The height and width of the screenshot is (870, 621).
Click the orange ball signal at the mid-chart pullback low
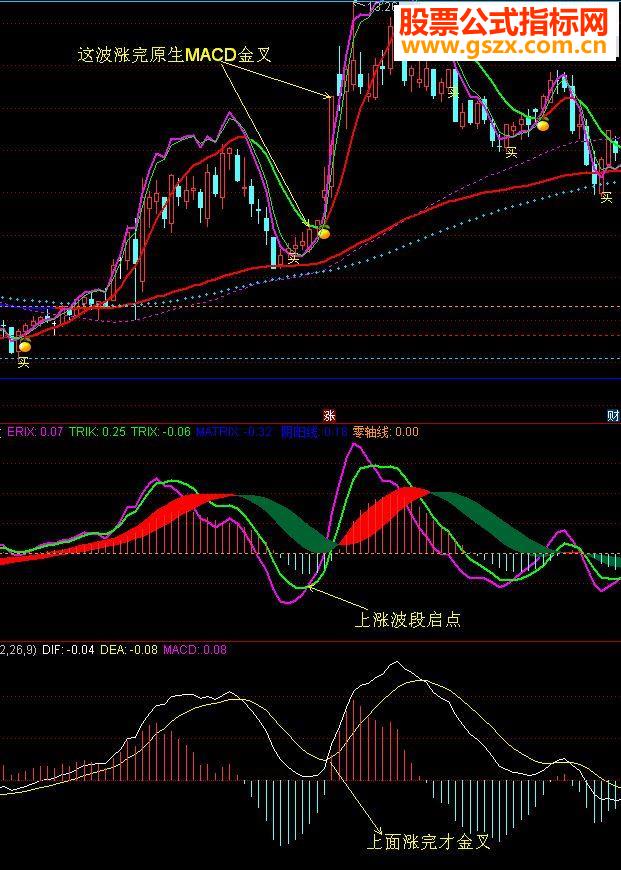coord(324,233)
